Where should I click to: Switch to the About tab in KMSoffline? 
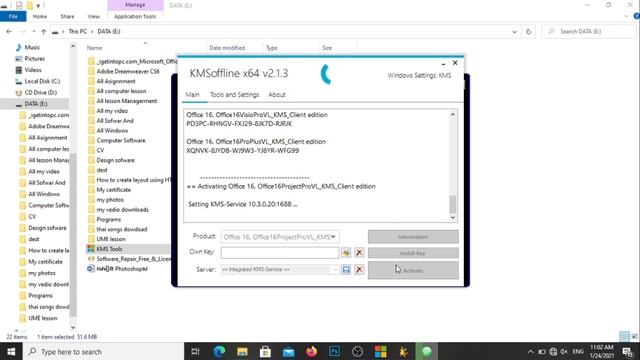pyautogui.click(x=277, y=95)
